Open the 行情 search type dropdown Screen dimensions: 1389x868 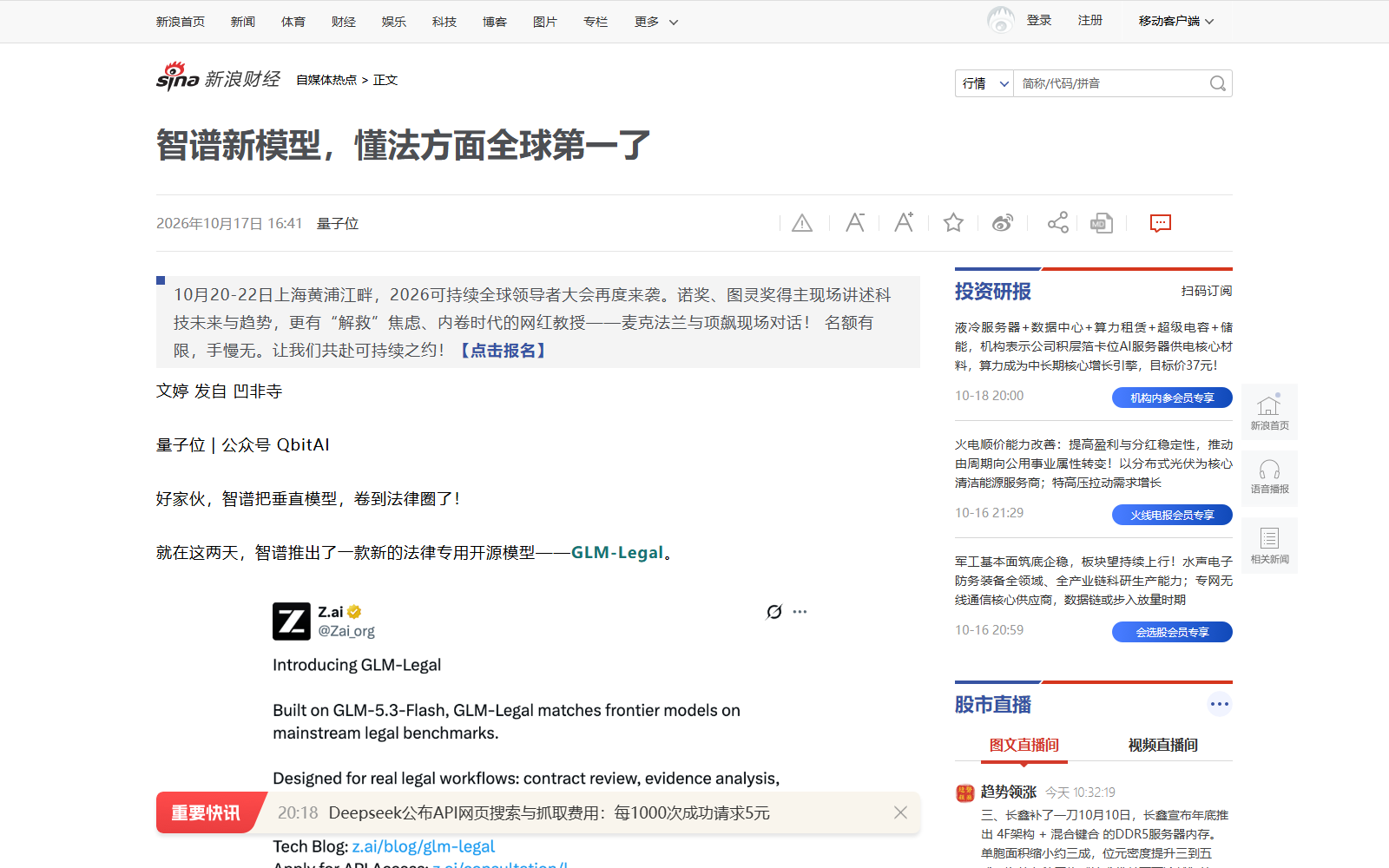point(984,83)
